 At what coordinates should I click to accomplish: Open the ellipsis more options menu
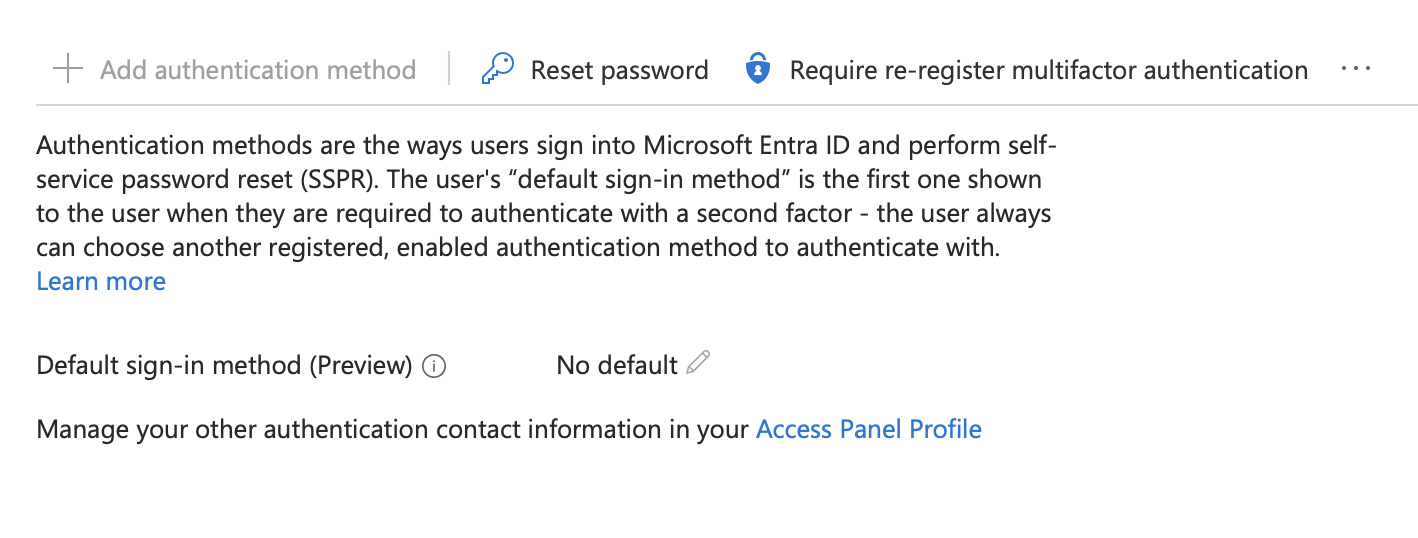pos(1356,70)
